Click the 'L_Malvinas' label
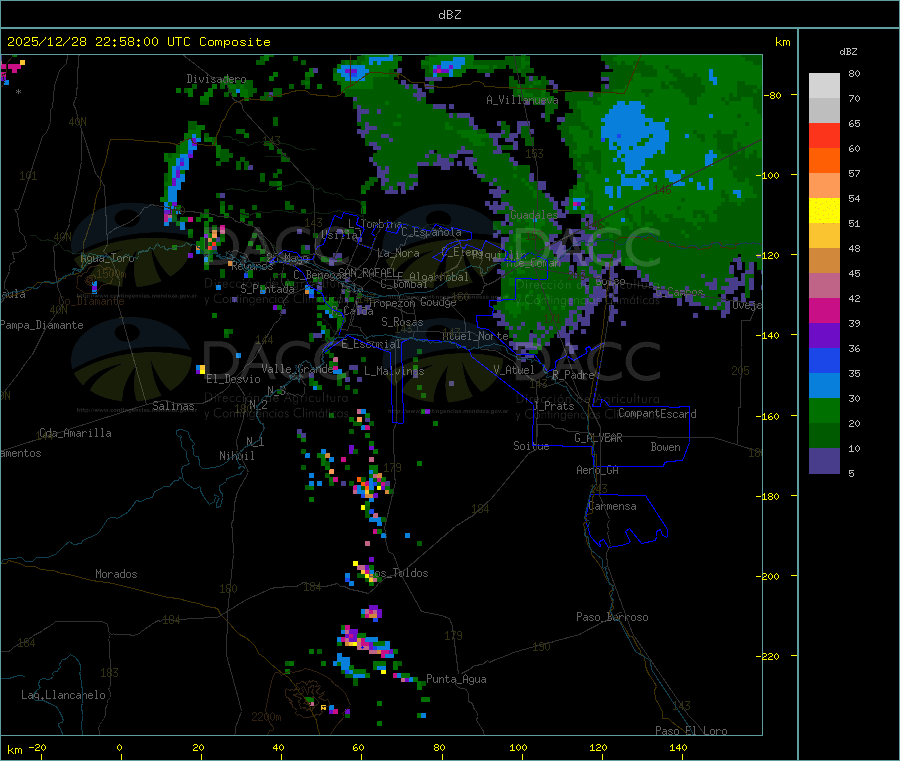 [x=394, y=372]
